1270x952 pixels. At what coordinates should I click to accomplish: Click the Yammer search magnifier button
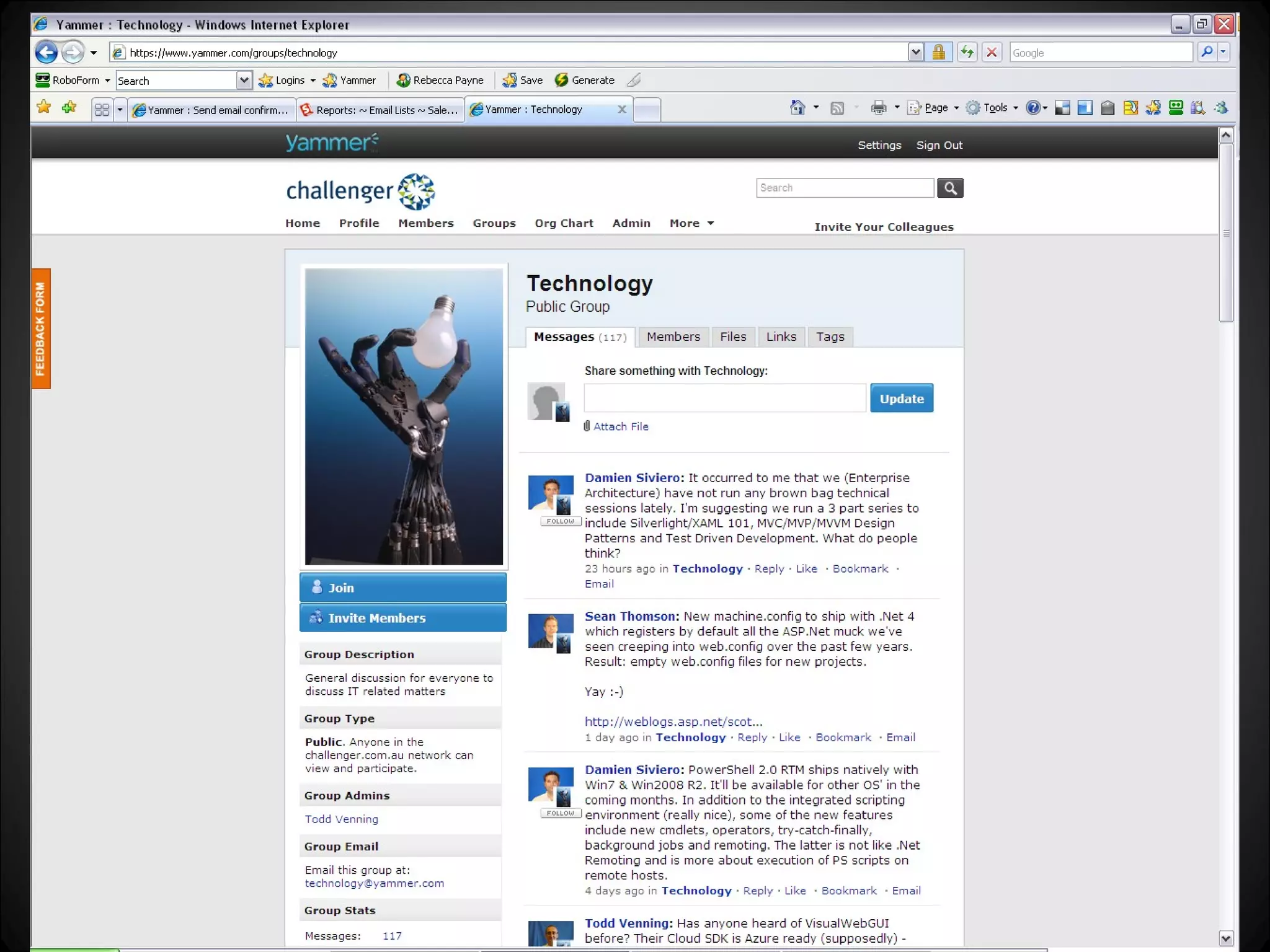[950, 188]
